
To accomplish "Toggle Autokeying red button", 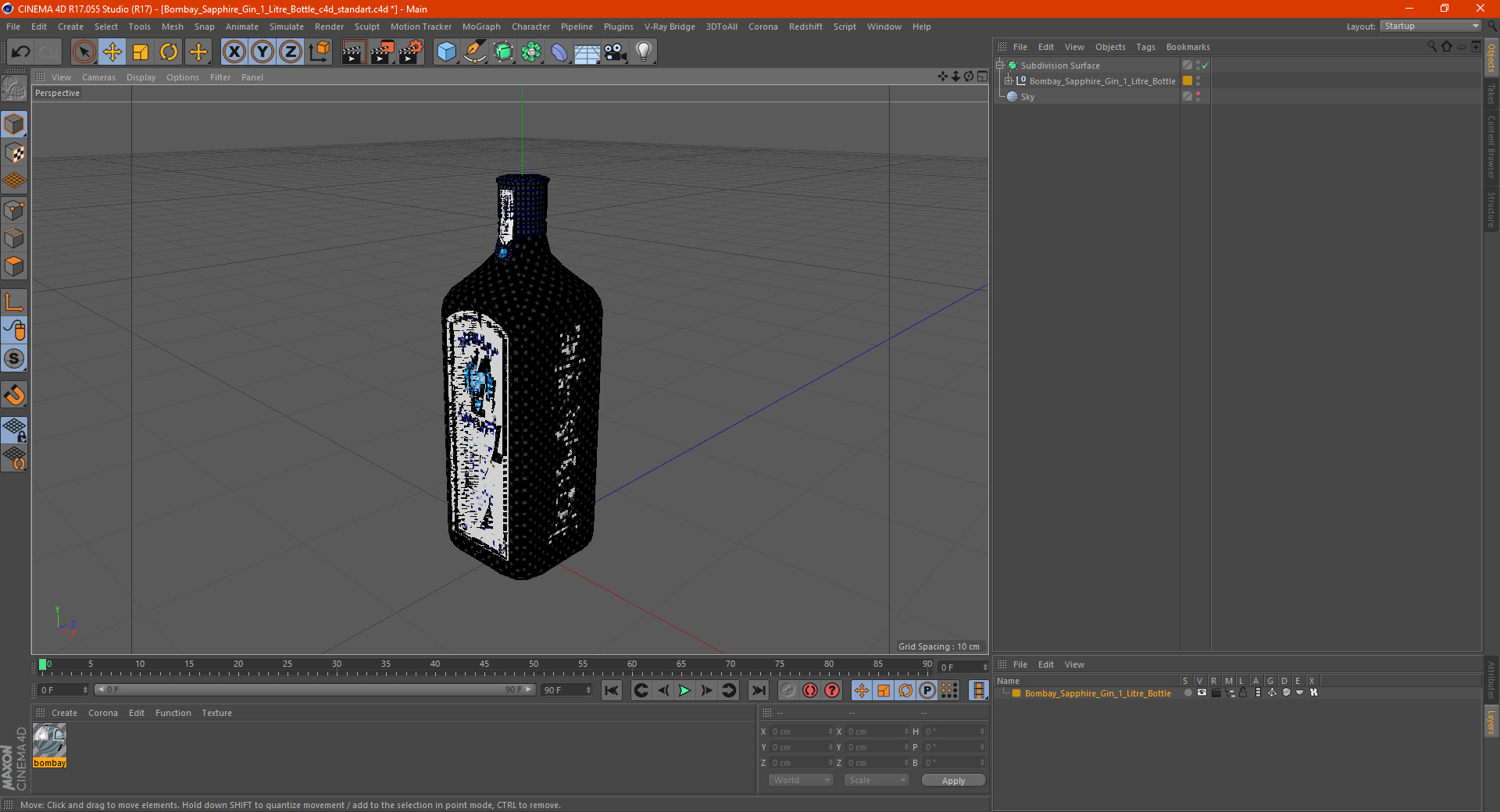I will click(810, 690).
